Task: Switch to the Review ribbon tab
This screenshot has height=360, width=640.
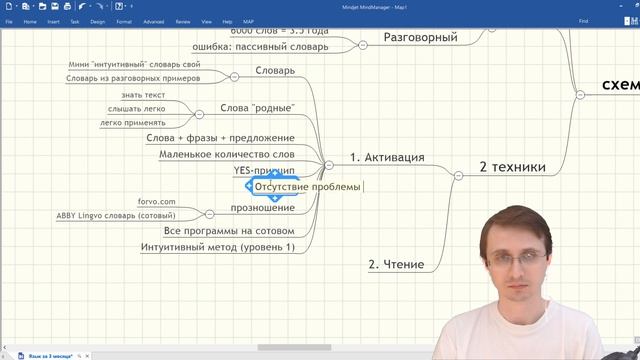Action: [x=183, y=22]
